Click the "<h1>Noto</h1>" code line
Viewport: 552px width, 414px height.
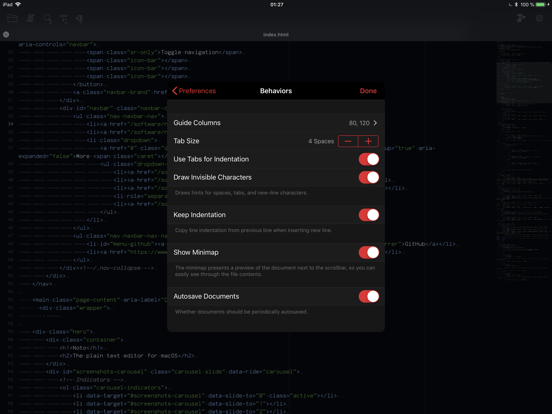[81, 348]
